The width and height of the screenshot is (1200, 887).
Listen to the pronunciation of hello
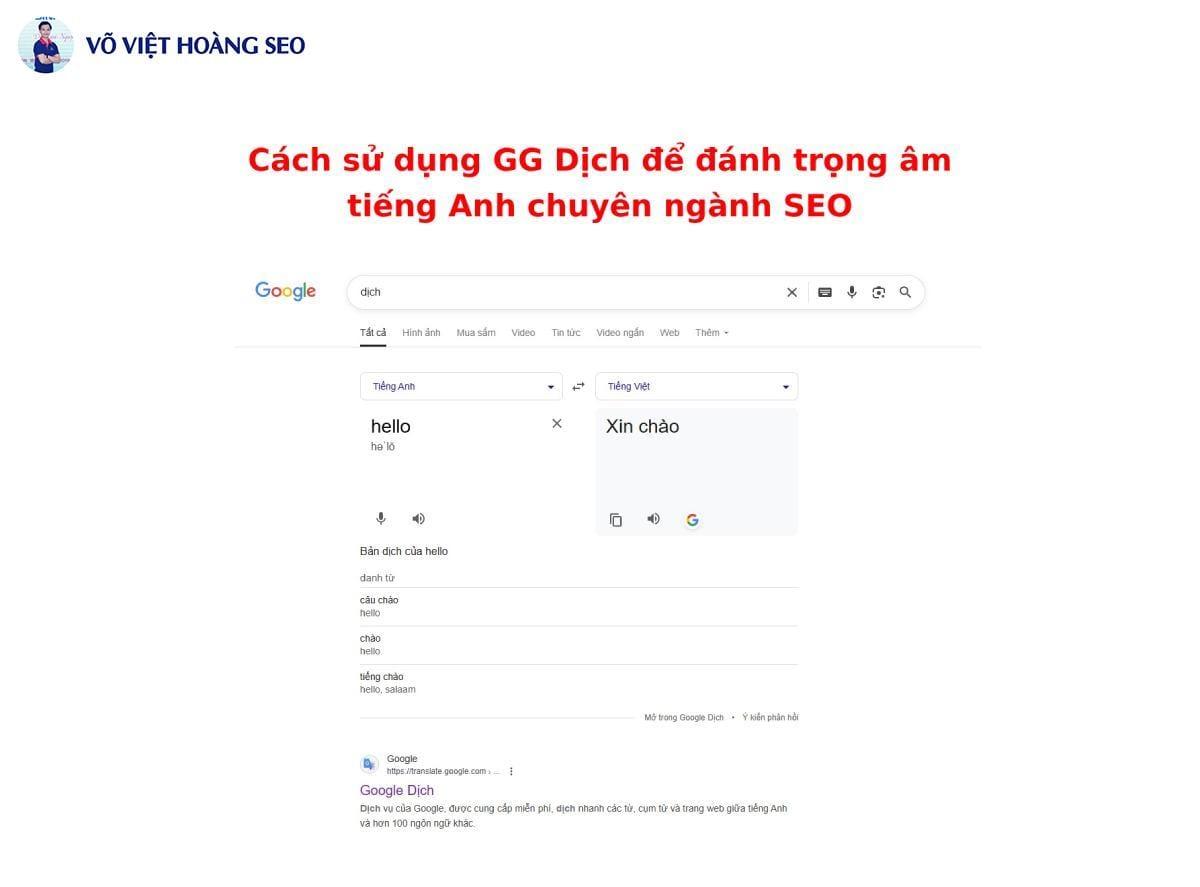418,518
